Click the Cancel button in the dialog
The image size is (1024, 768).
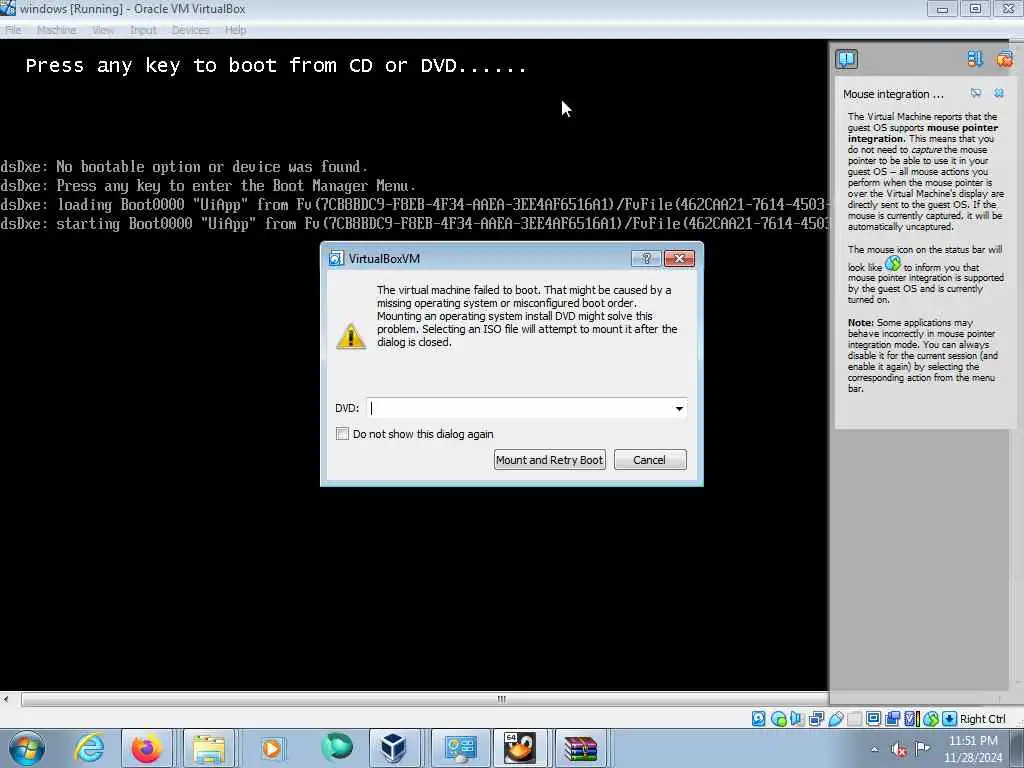point(650,460)
